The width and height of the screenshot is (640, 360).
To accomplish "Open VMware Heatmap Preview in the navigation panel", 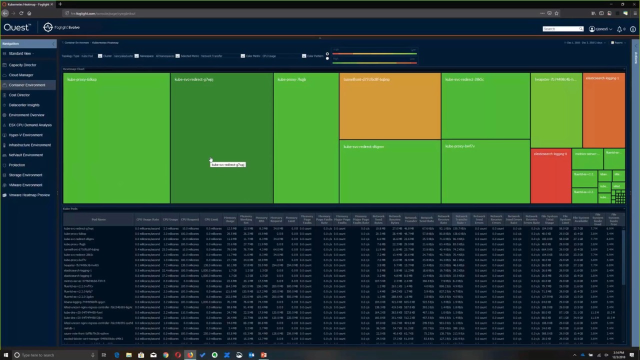I will coord(29,195).
